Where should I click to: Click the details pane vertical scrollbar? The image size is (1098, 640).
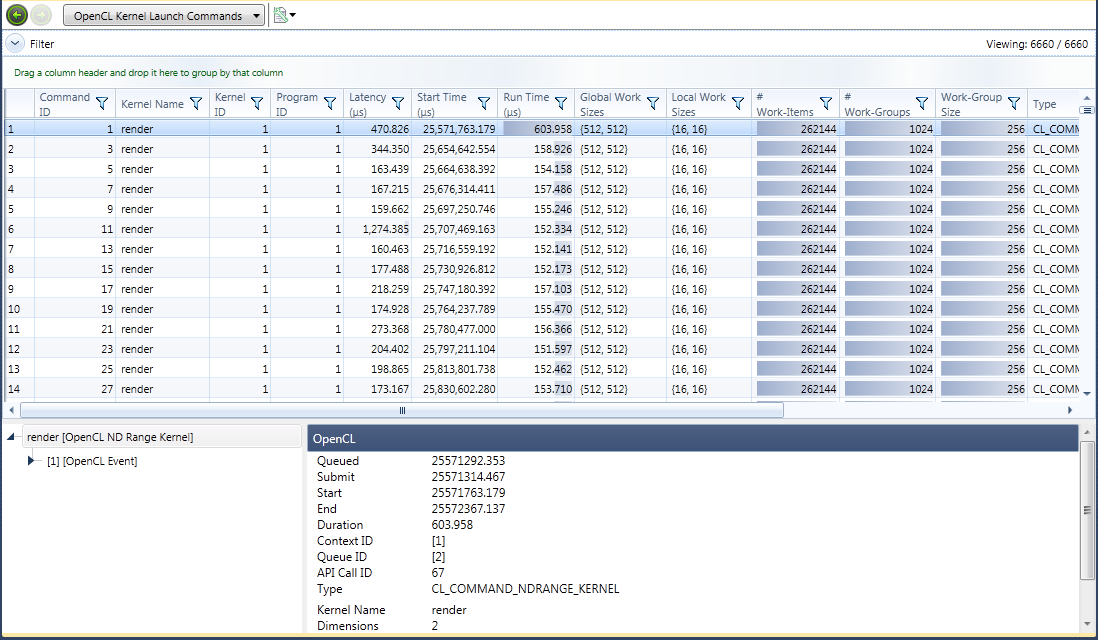[1086, 510]
